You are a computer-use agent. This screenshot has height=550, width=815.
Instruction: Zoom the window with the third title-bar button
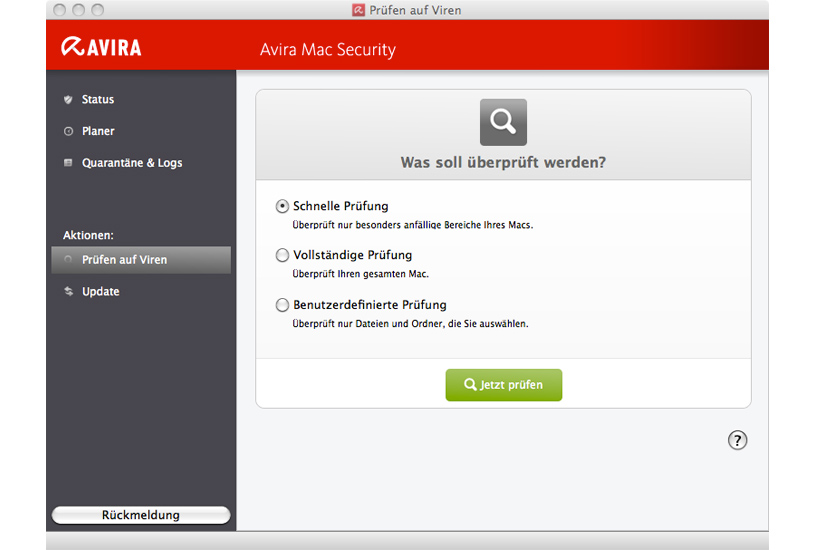[97, 10]
